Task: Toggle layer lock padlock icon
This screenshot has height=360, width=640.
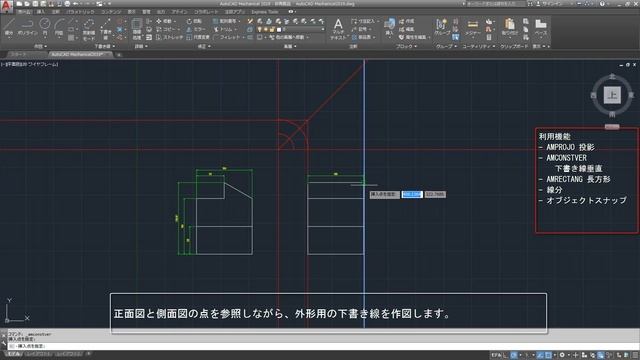Action: 272,29
